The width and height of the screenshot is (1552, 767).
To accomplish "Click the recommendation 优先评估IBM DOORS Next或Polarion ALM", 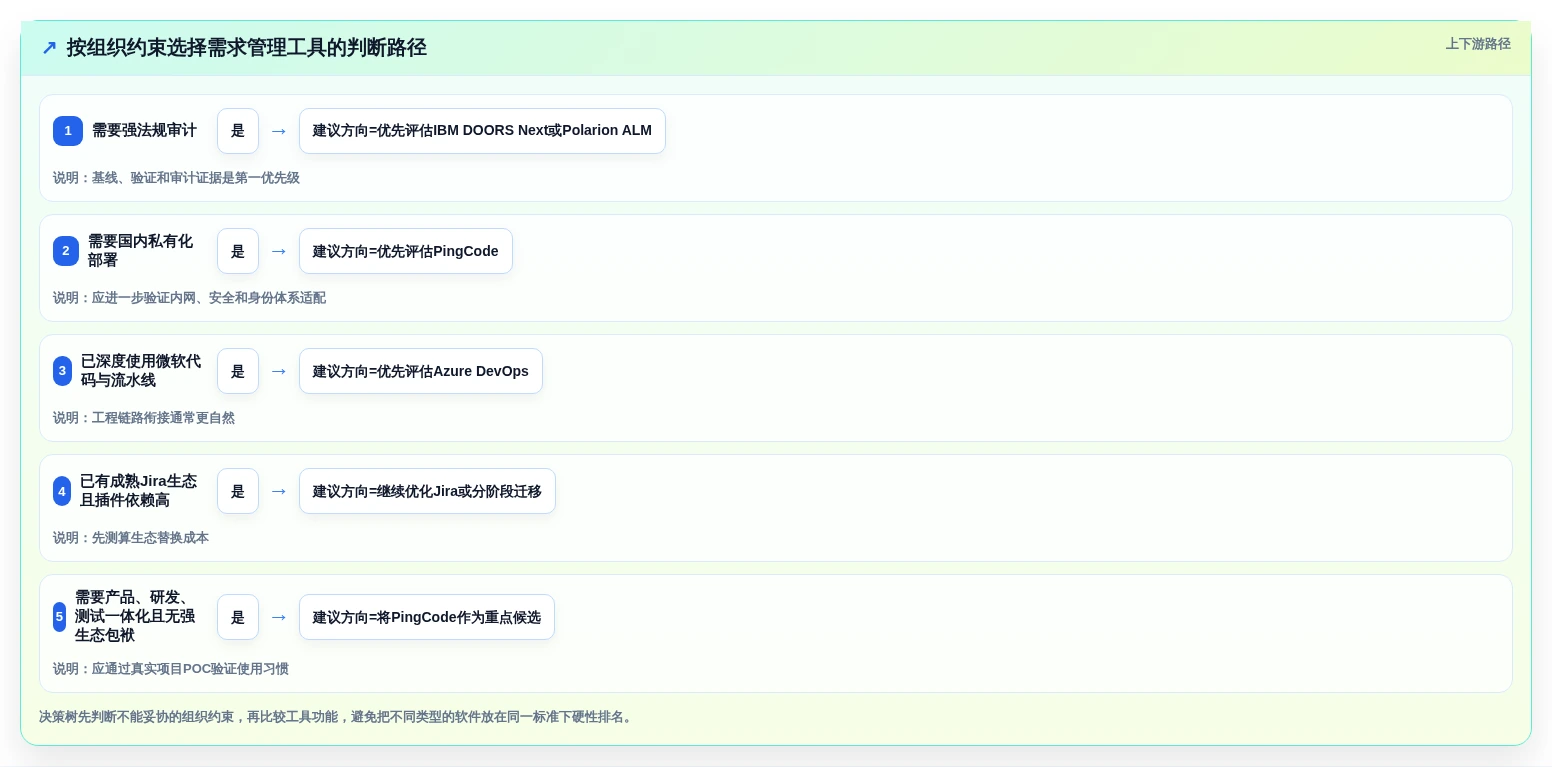I will coord(482,131).
